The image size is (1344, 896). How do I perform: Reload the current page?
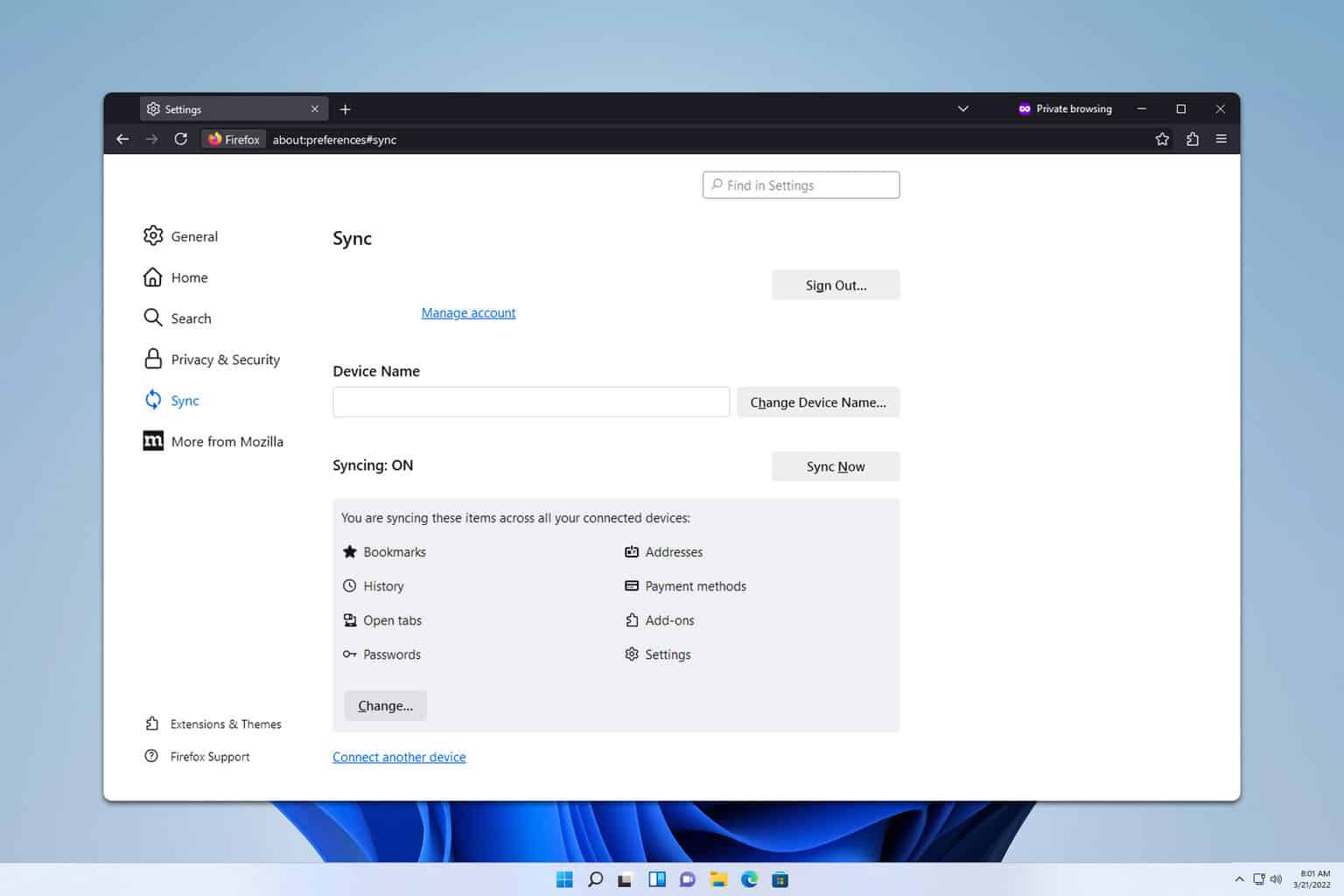point(180,139)
